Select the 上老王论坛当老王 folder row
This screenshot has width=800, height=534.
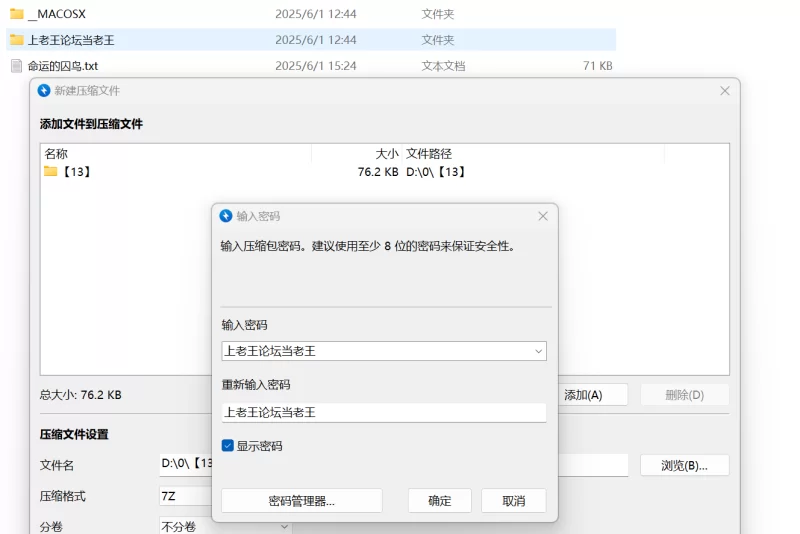311,40
